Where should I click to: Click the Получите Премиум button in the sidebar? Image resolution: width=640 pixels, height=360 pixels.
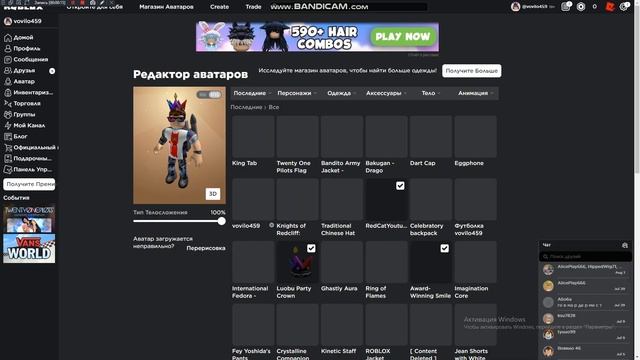pyautogui.click(x=29, y=184)
